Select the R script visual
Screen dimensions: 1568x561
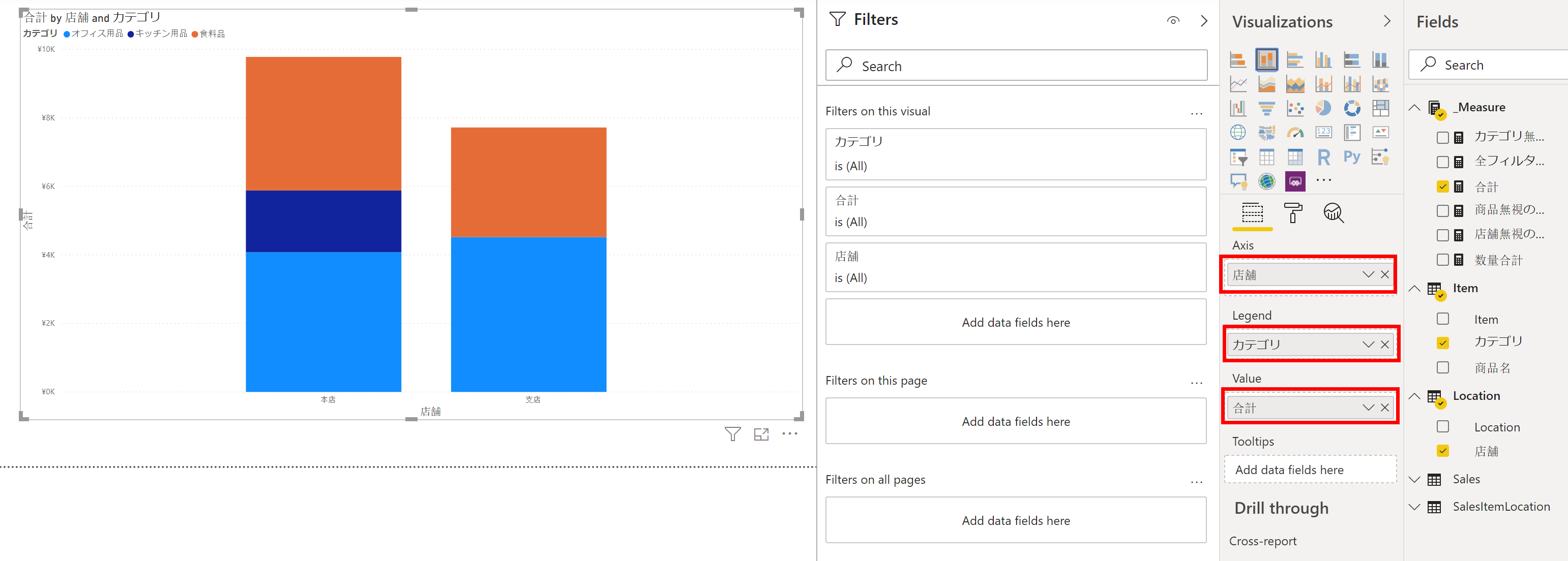(x=1323, y=157)
